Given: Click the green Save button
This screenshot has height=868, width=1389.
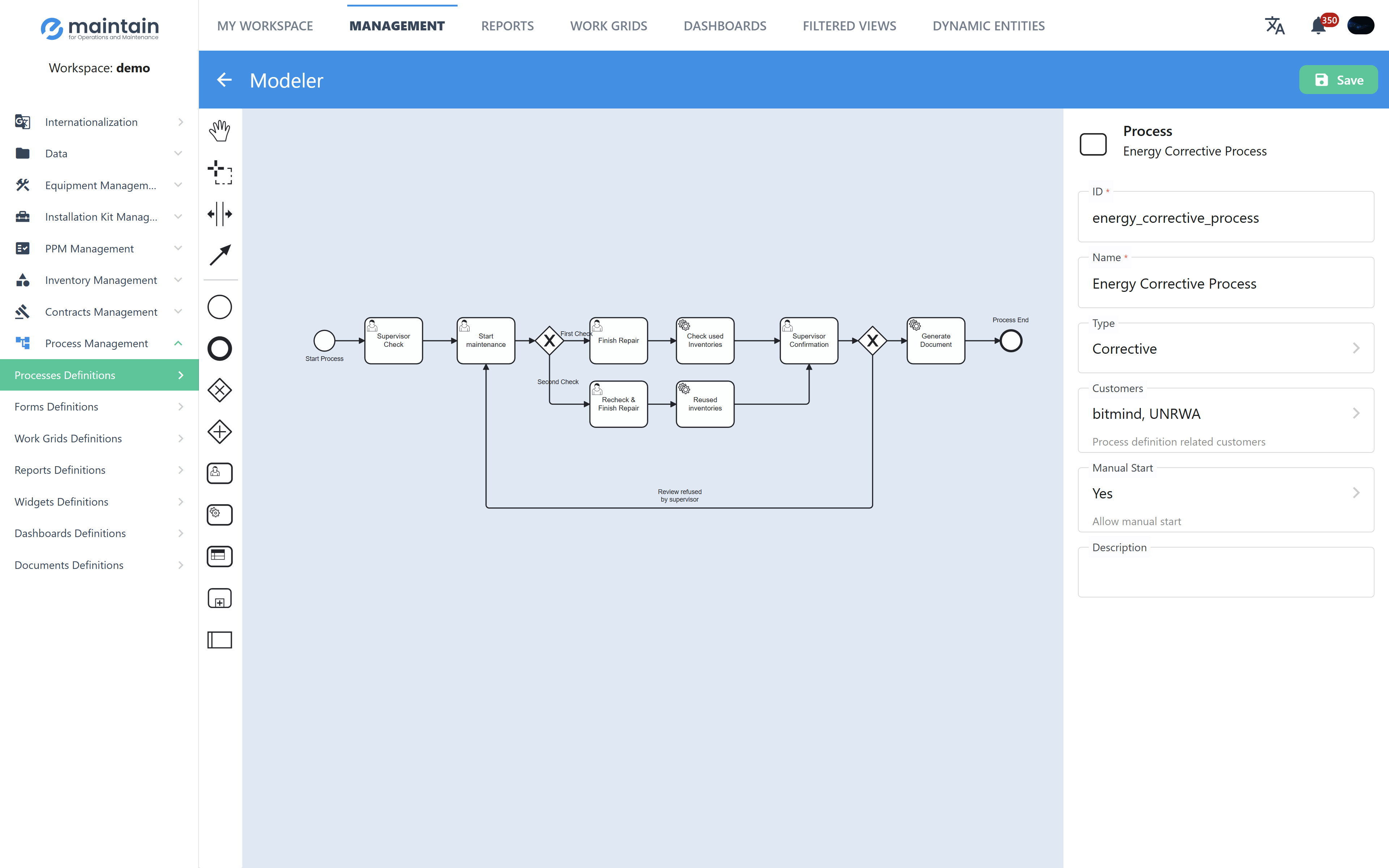Looking at the screenshot, I should 1338,80.
